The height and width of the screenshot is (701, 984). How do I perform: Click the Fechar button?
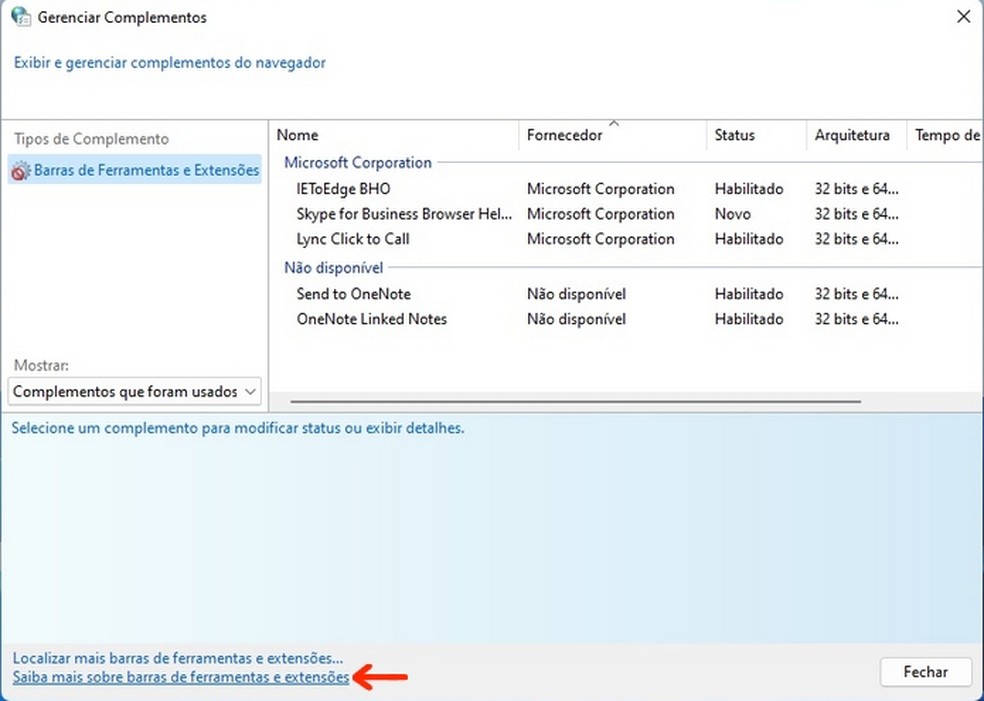[926, 672]
